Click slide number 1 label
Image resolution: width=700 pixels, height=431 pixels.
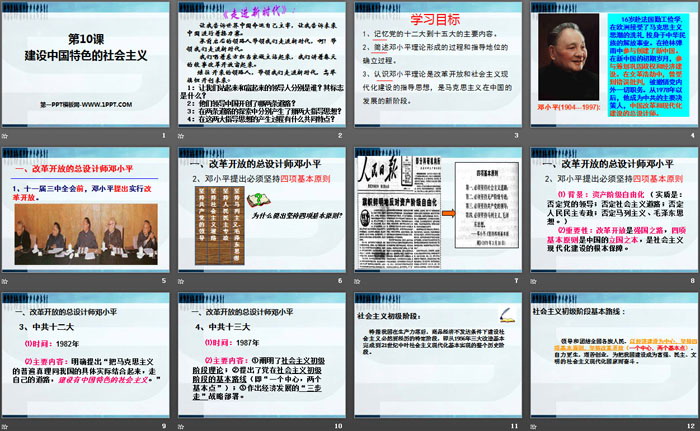coord(164,135)
